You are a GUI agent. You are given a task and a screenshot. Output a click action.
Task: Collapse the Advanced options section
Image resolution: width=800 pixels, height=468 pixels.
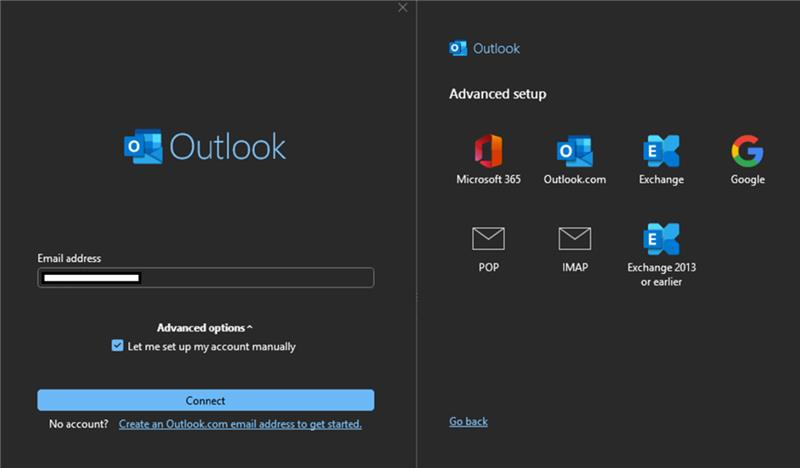205,328
